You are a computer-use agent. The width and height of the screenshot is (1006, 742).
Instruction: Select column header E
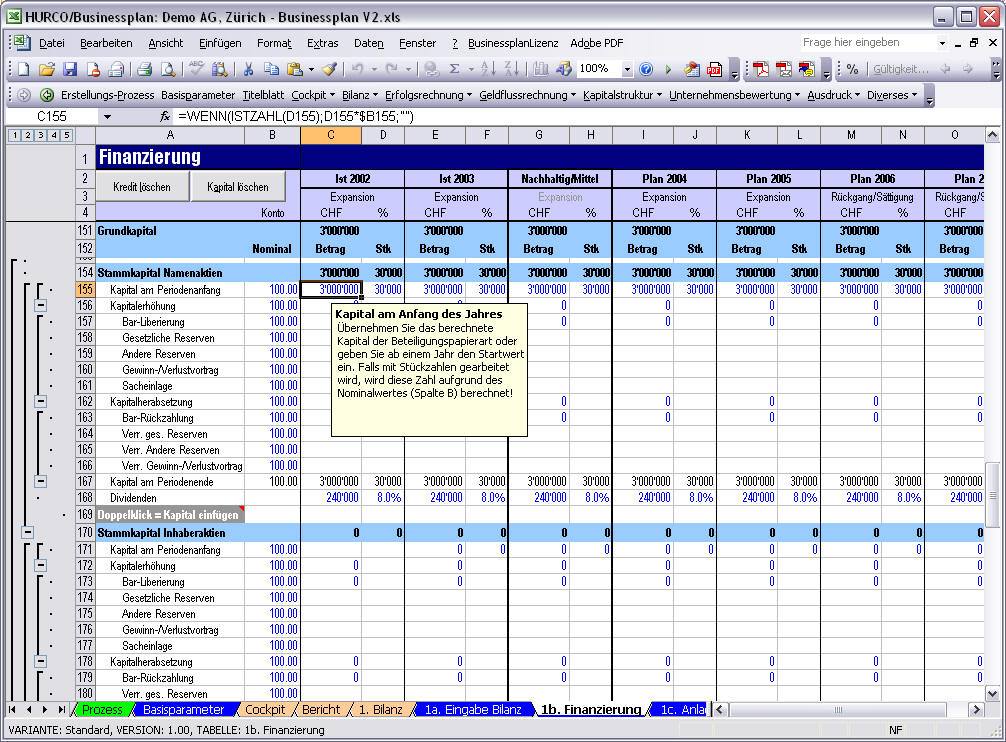(x=435, y=135)
